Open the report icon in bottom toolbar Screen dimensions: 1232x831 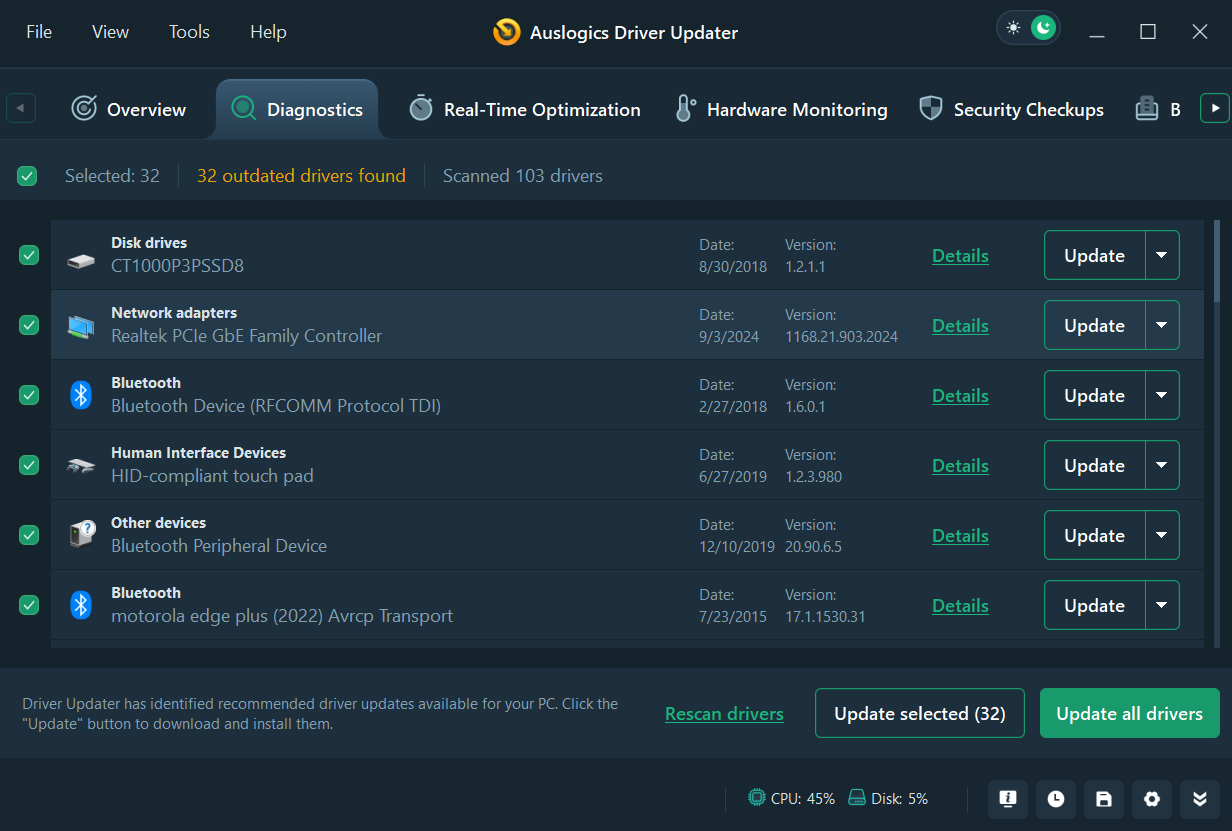click(x=1008, y=798)
